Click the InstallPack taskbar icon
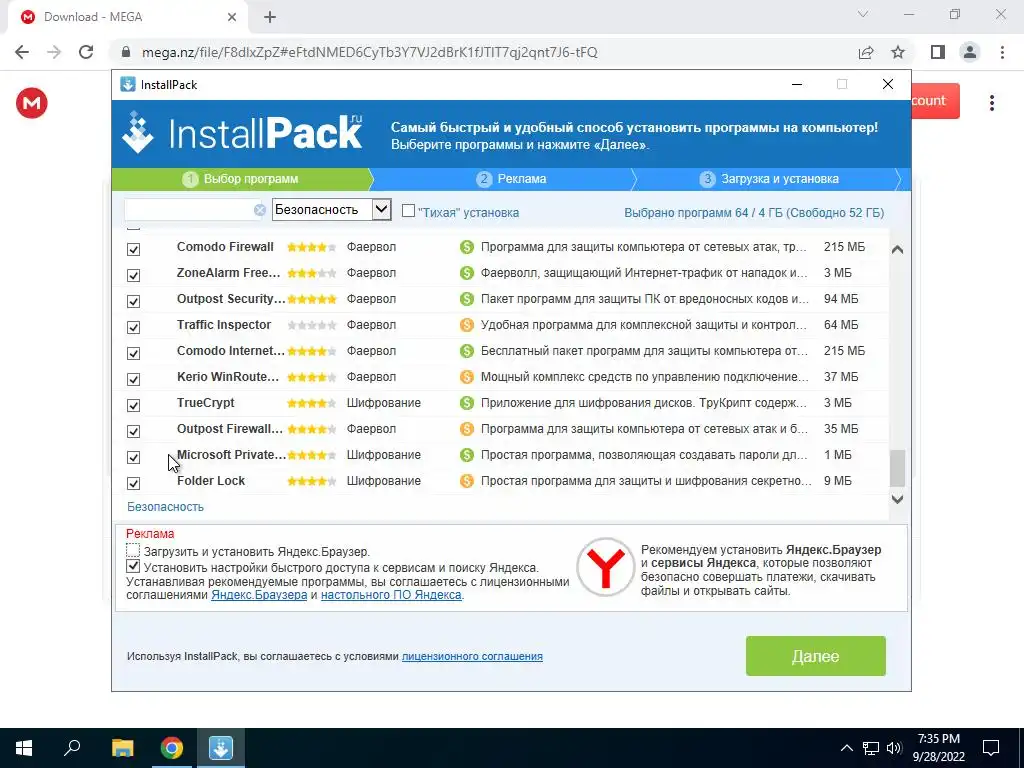Image resolution: width=1024 pixels, height=768 pixels. (221, 748)
